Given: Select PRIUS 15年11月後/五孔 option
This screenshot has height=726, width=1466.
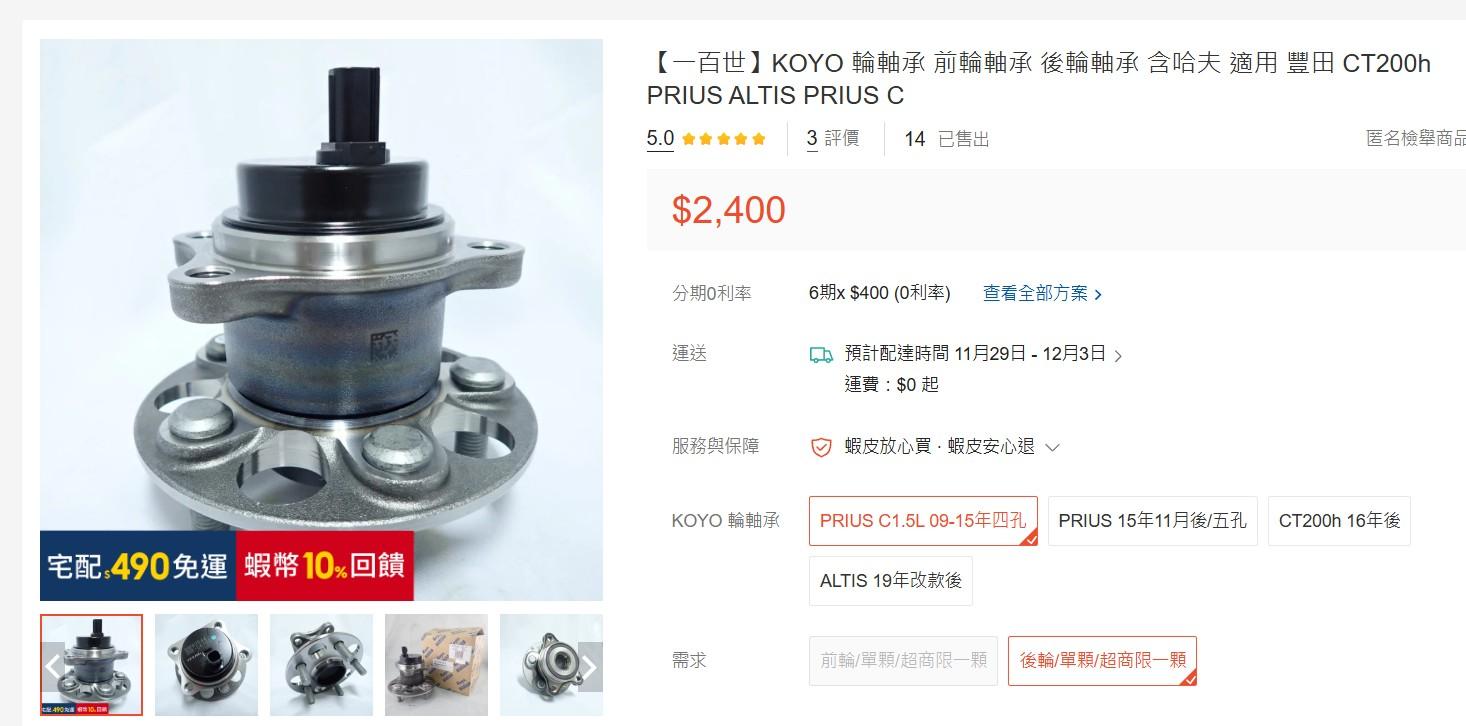Looking at the screenshot, I should click(1152, 521).
